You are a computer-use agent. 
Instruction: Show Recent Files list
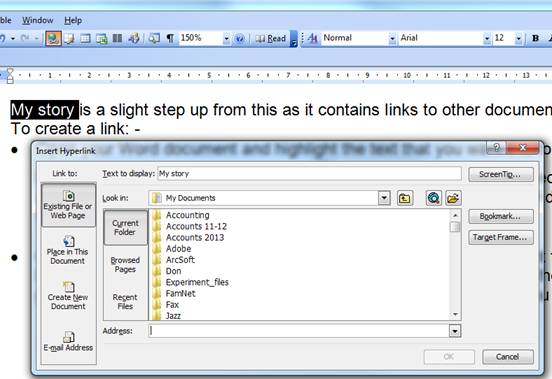(125, 302)
